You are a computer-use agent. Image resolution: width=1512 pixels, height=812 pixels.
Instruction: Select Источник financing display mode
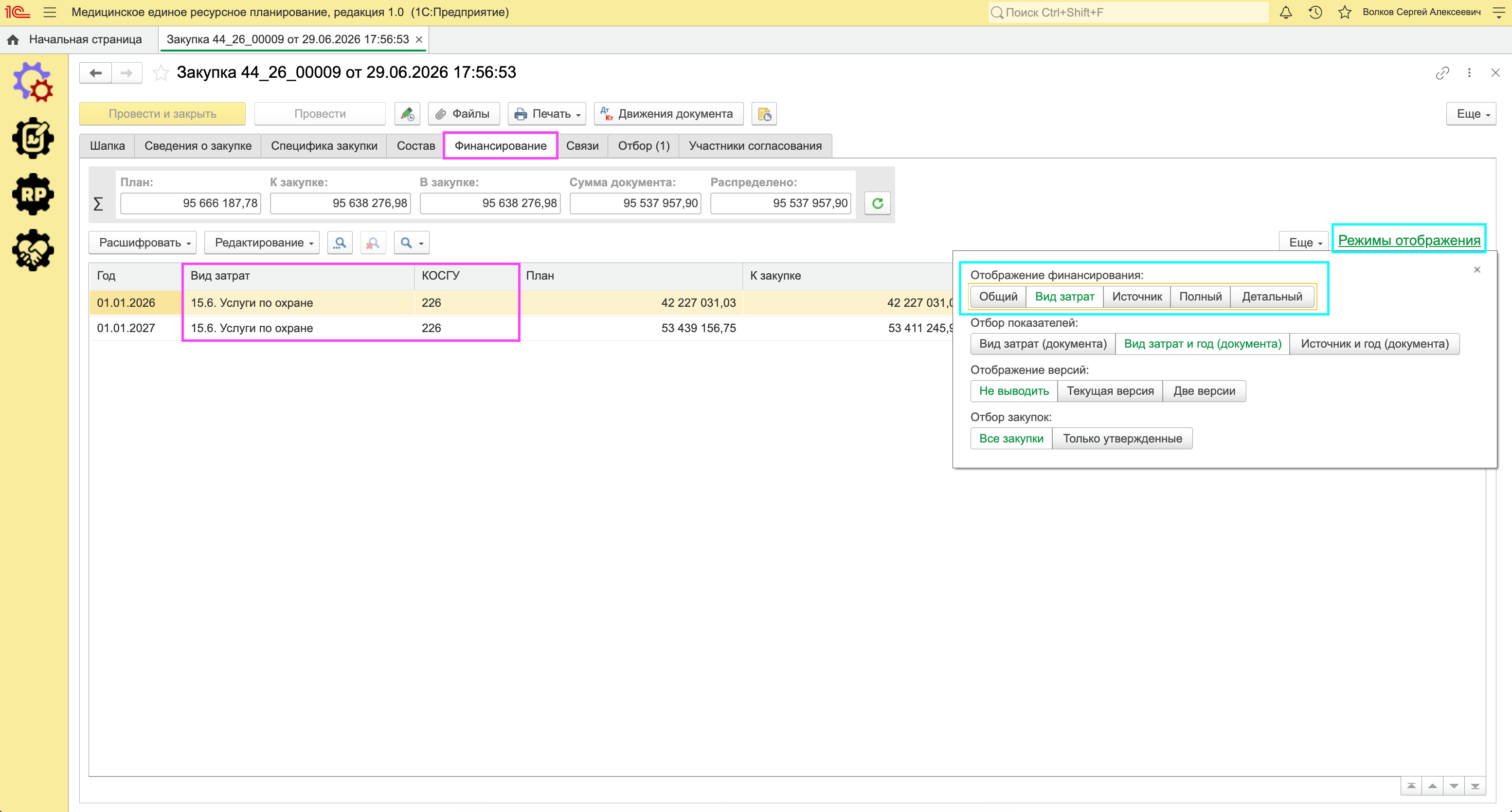coord(1137,296)
